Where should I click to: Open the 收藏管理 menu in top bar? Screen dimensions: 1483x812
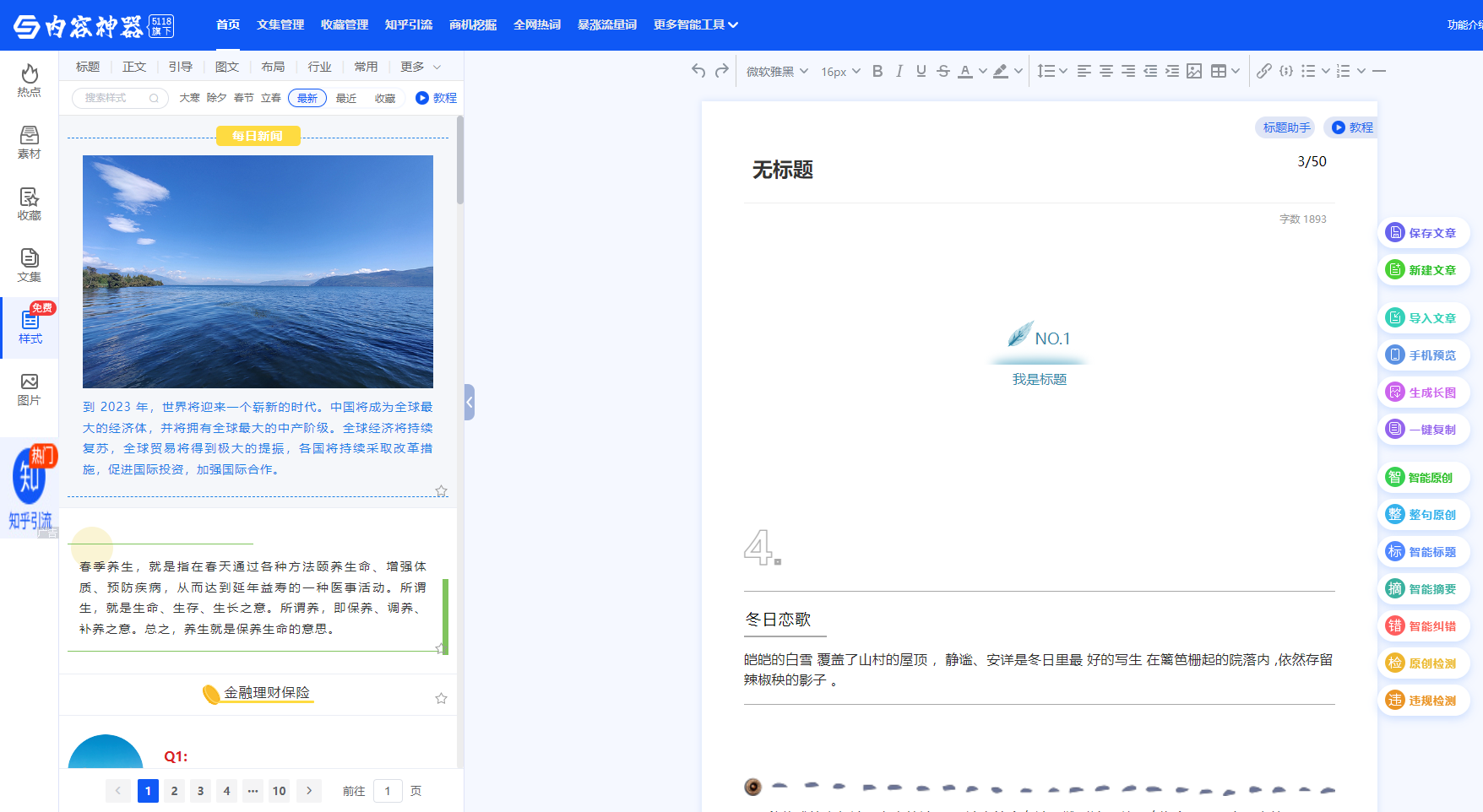pos(344,24)
